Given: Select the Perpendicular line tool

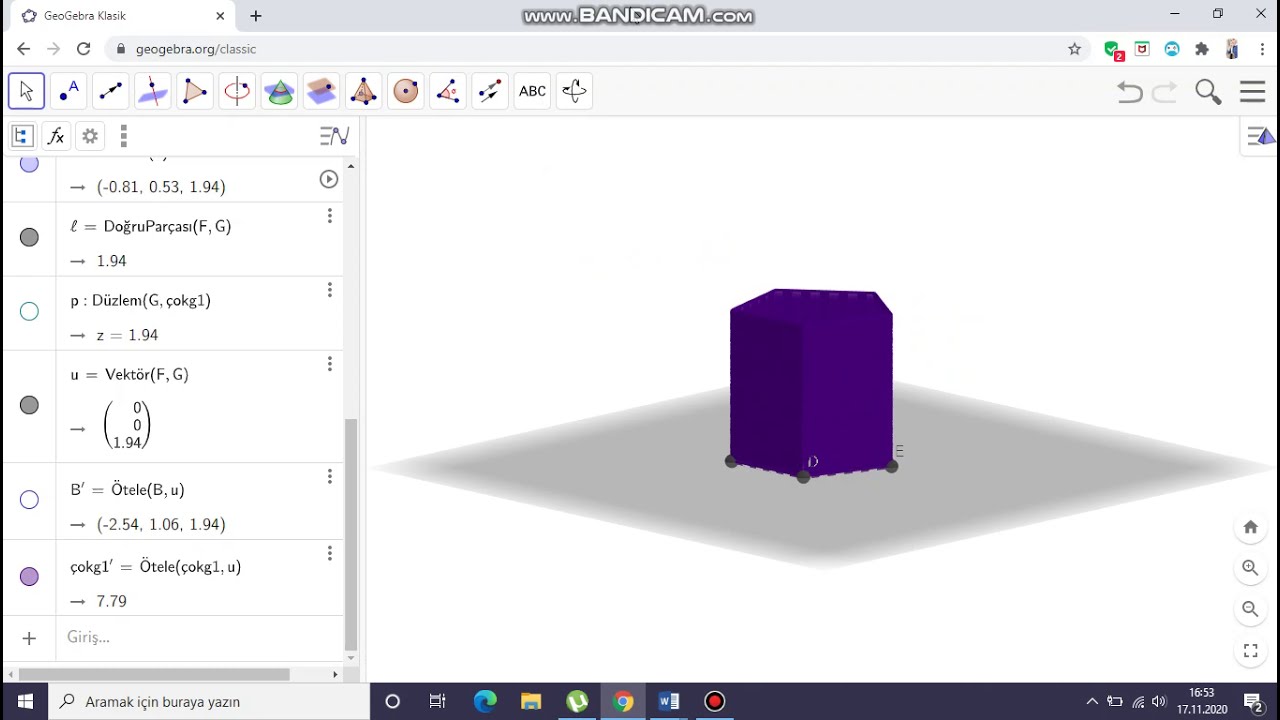Looking at the screenshot, I should (x=152, y=91).
